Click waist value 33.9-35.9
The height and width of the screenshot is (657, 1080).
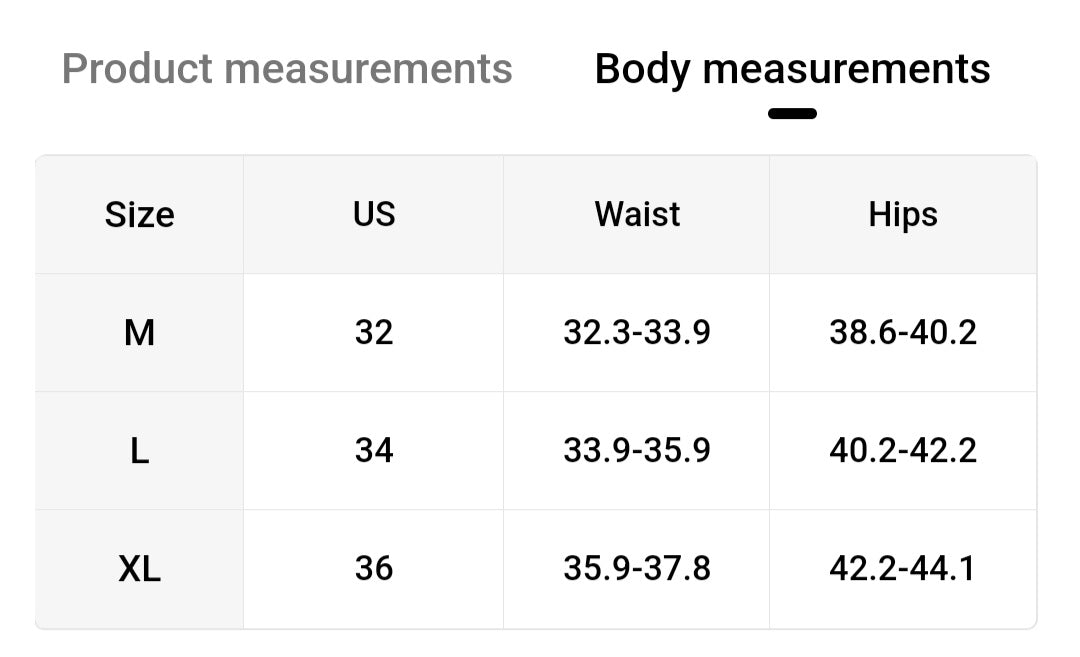click(637, 450)
